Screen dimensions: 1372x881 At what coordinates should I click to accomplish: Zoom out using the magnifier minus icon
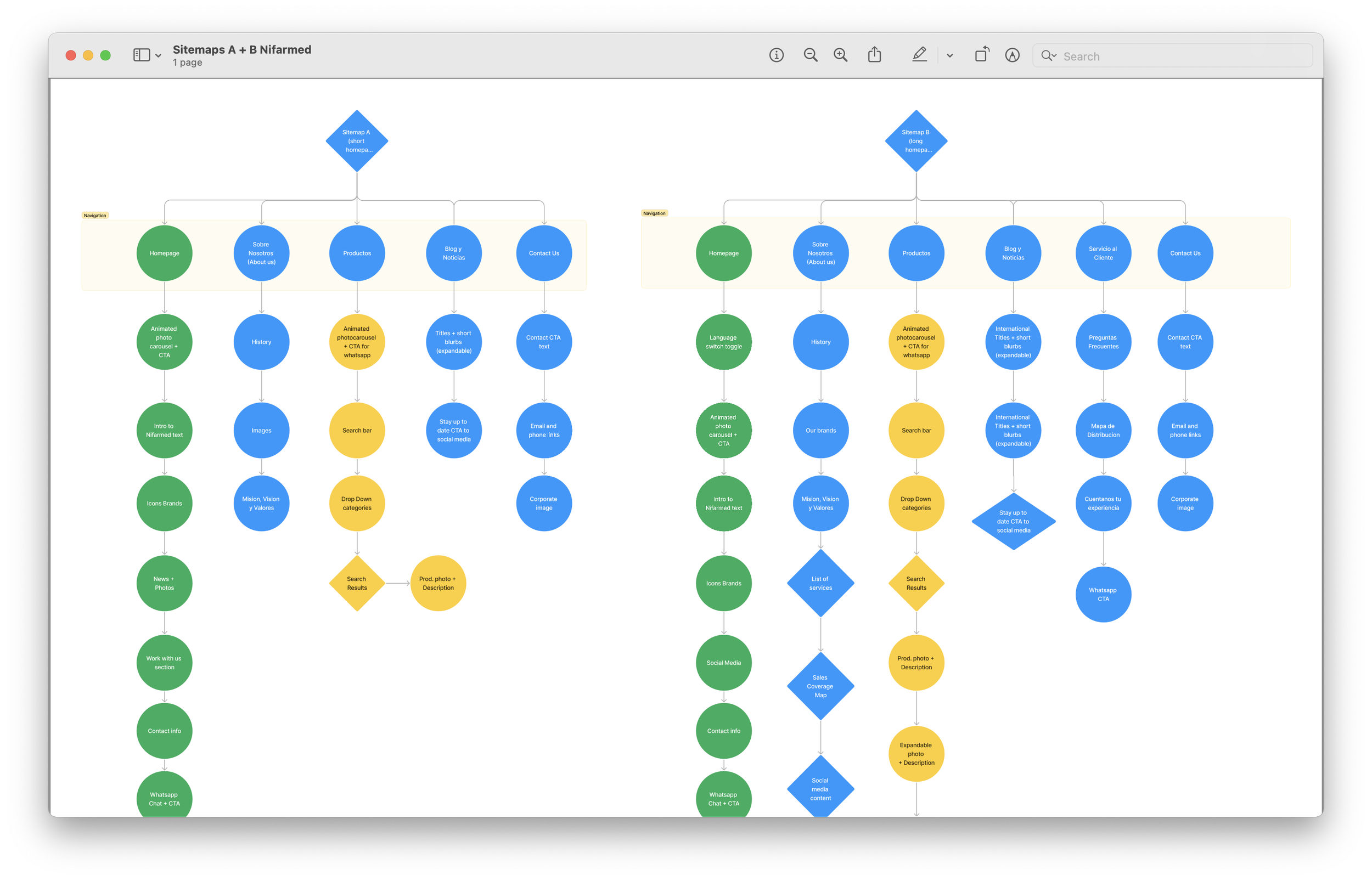(810, 55)
